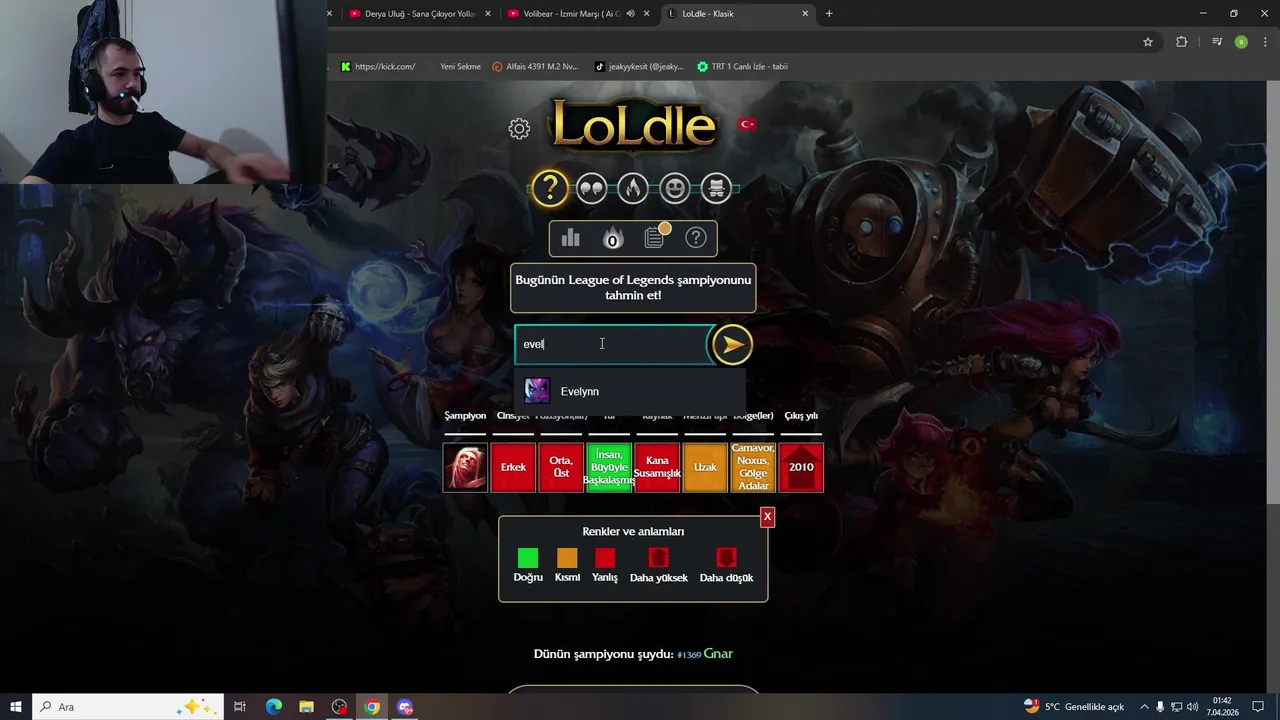Click the orange Kısmi color swatch
The height and width of the screenshot is (720, 1280).
(567, 558)
